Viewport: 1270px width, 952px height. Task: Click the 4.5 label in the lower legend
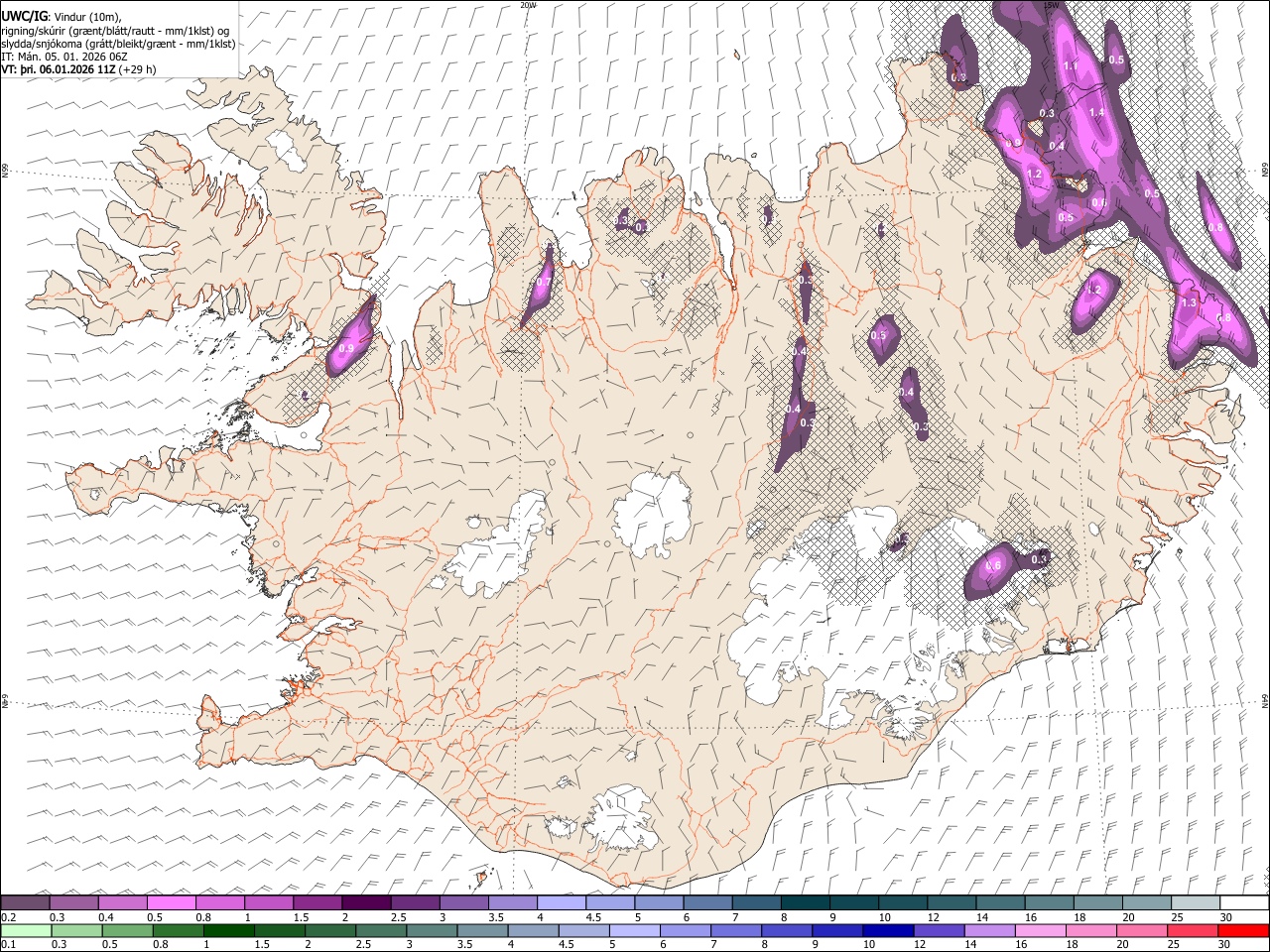pyautogui.click(x=566, y=944)
